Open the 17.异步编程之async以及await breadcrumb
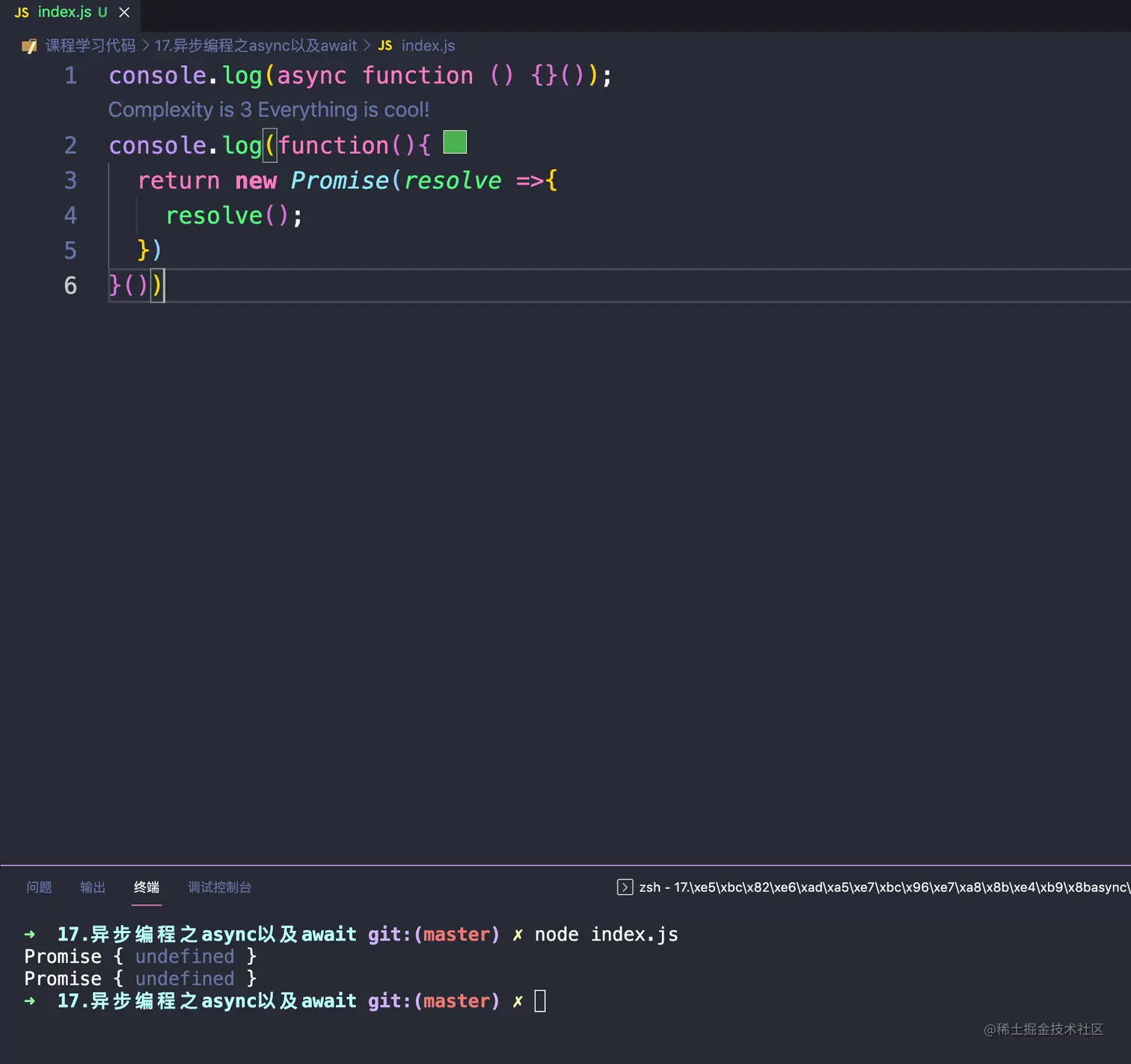The width and height of the screenshot is (1131, 1064). [256, 46]
